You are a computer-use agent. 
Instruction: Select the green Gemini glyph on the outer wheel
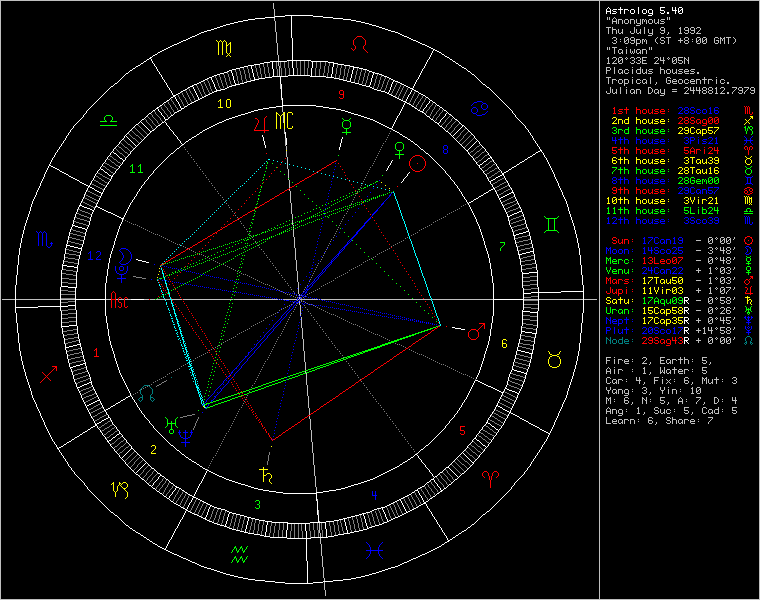(552, 224)
